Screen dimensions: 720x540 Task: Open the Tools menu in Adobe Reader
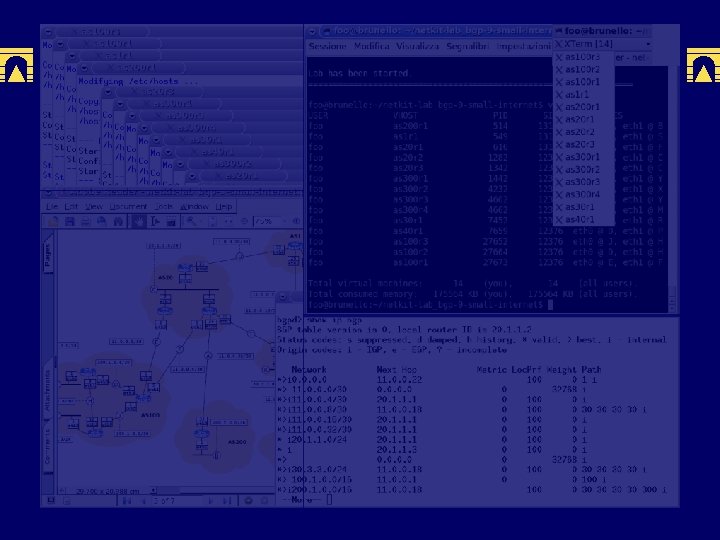tap(164, 207)
